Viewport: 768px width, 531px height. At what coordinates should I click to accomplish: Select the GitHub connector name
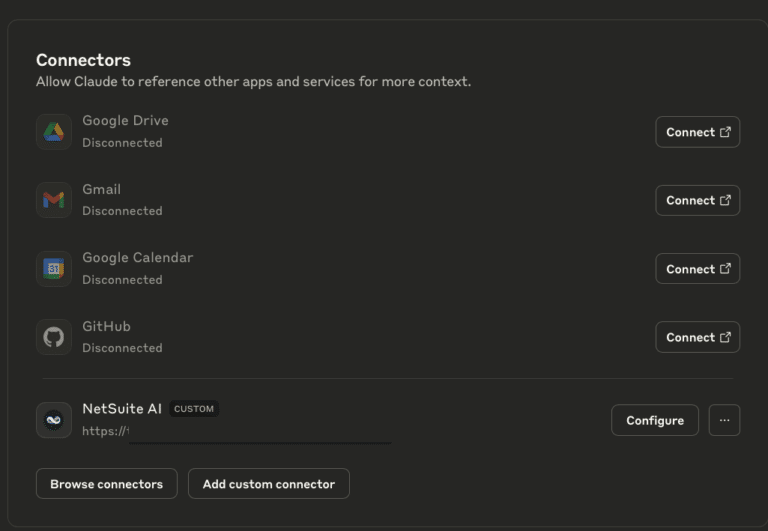tap(106, 326)
